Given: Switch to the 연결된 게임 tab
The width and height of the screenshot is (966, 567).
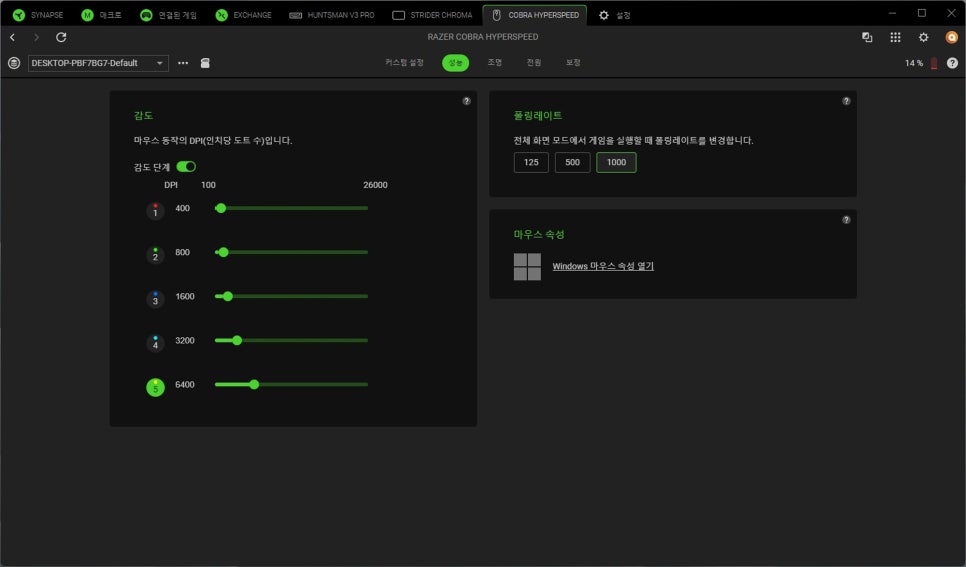Looking at the screenshot, I should click(x=168, y=15).
